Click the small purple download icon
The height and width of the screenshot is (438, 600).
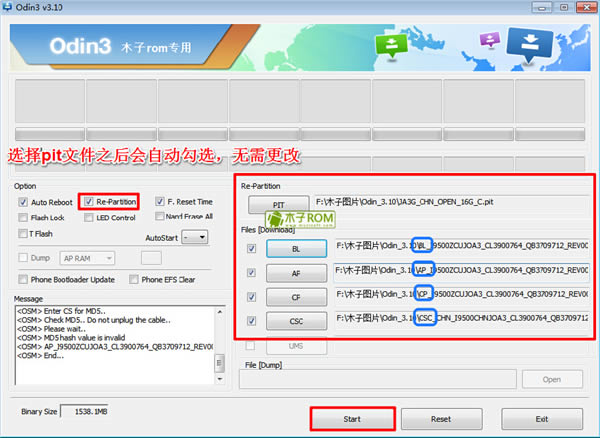490,39
